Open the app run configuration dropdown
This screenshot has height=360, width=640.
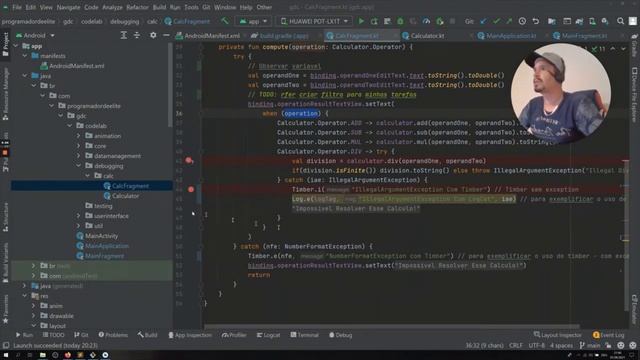[253, 21]
